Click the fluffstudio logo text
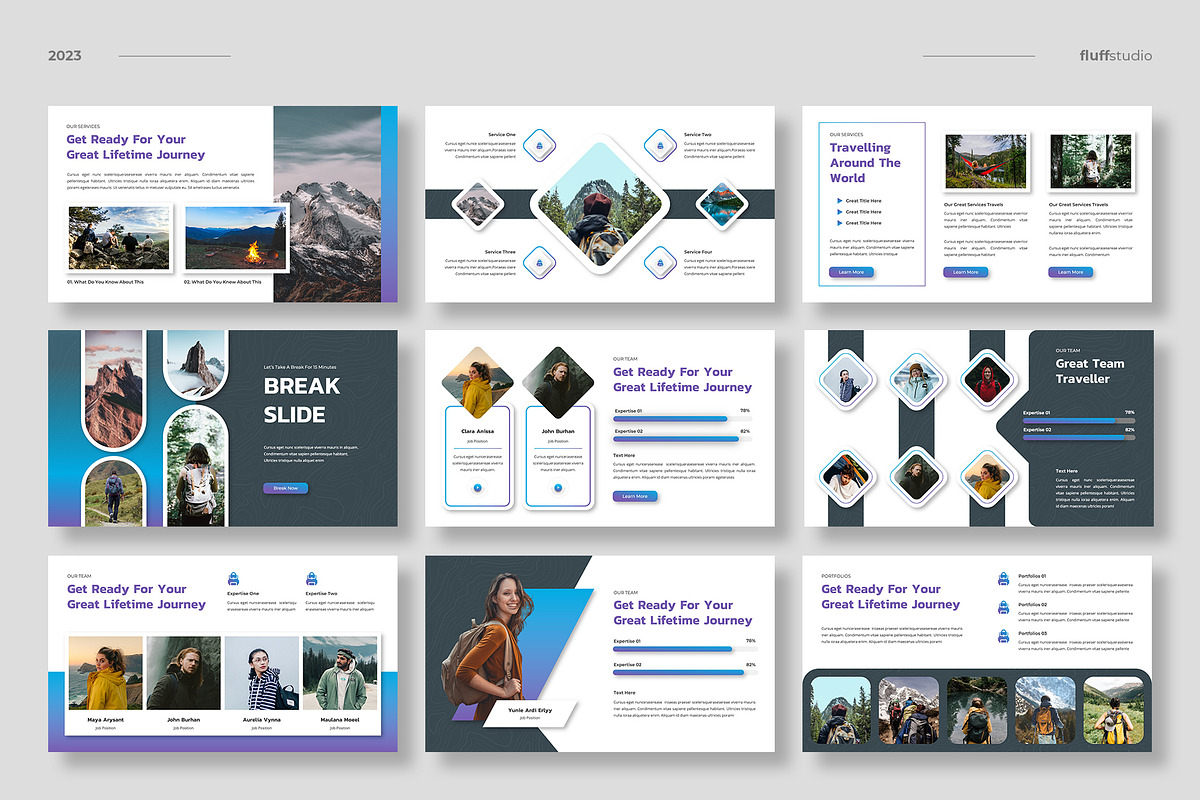 tap(1116, 56)
